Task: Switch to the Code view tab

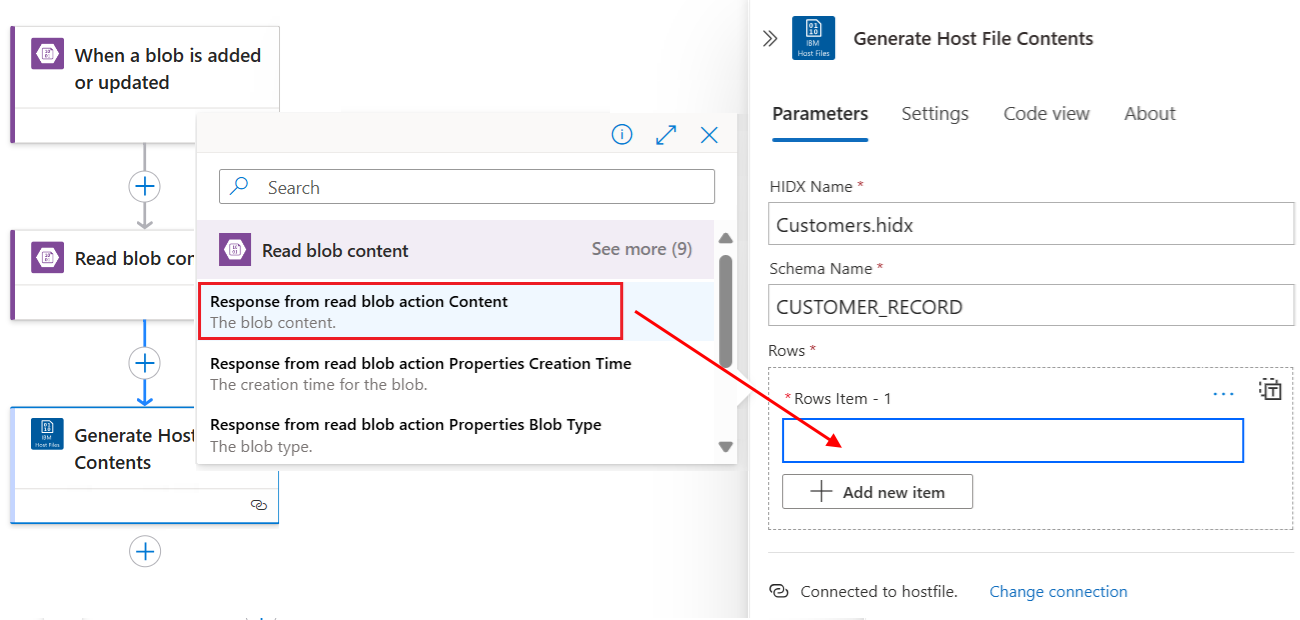Action: (1046, 114)
